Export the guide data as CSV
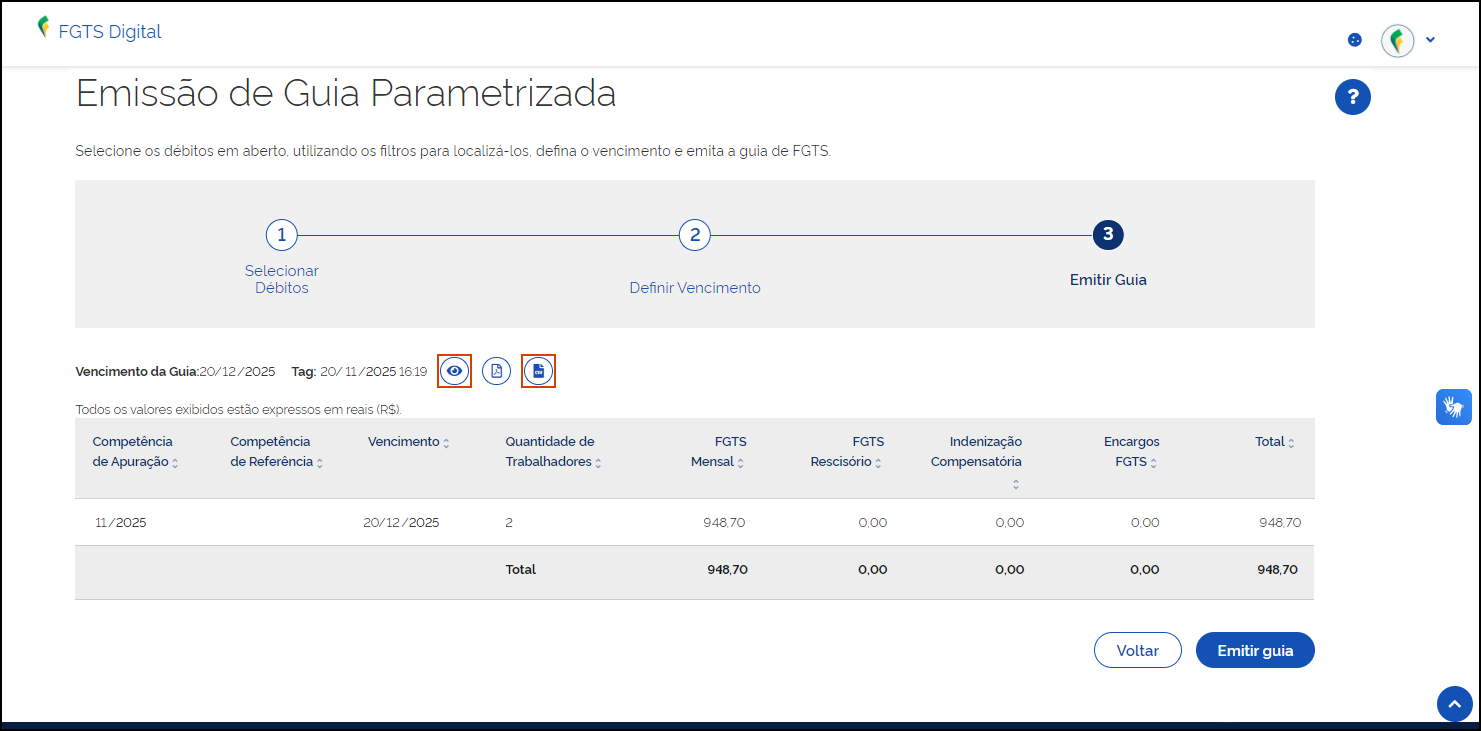The height and width of the screenshot is (731, 1481). tap(538, 371)
